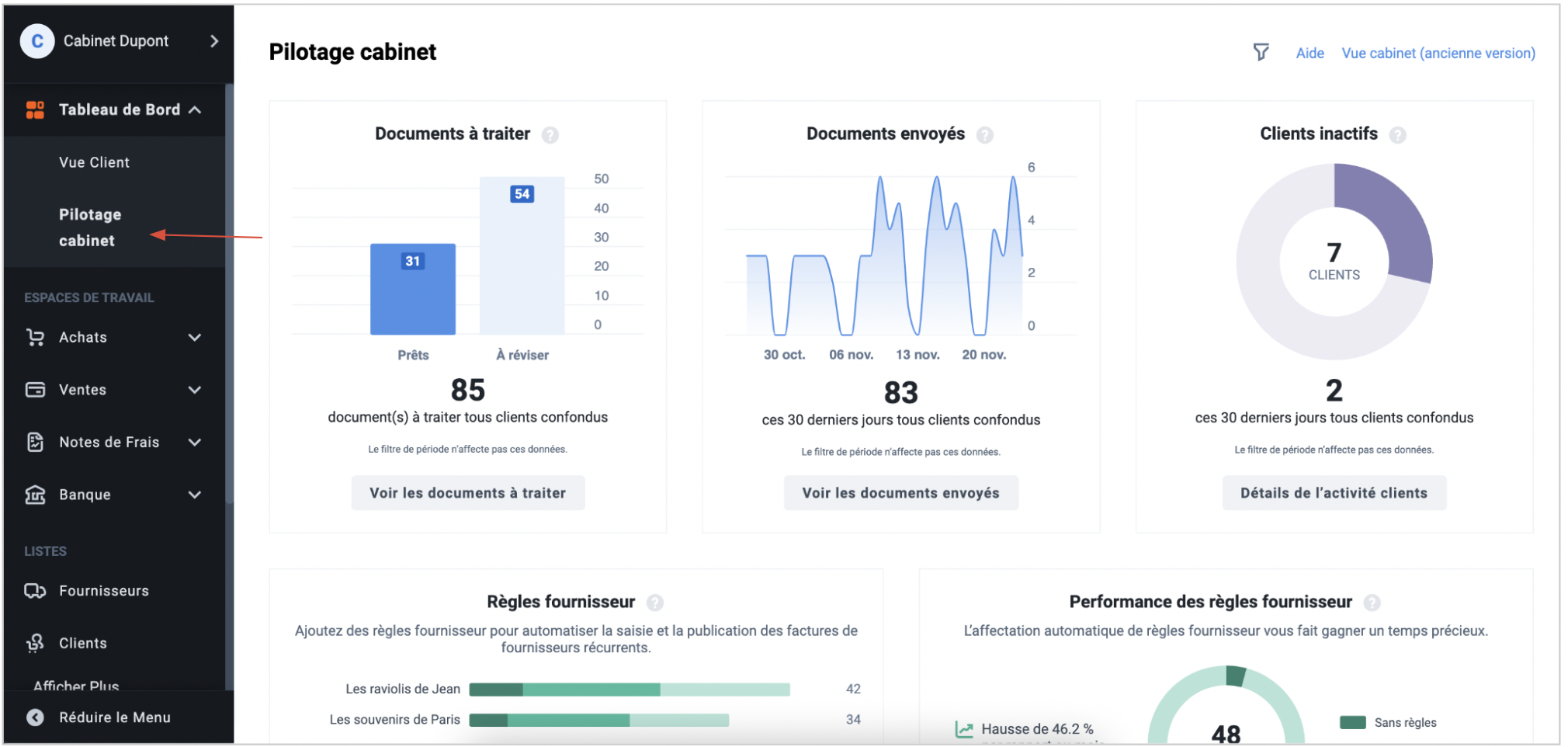
Task: Click the Les raviolis de Jean supplier name
Action: (403, 689)
